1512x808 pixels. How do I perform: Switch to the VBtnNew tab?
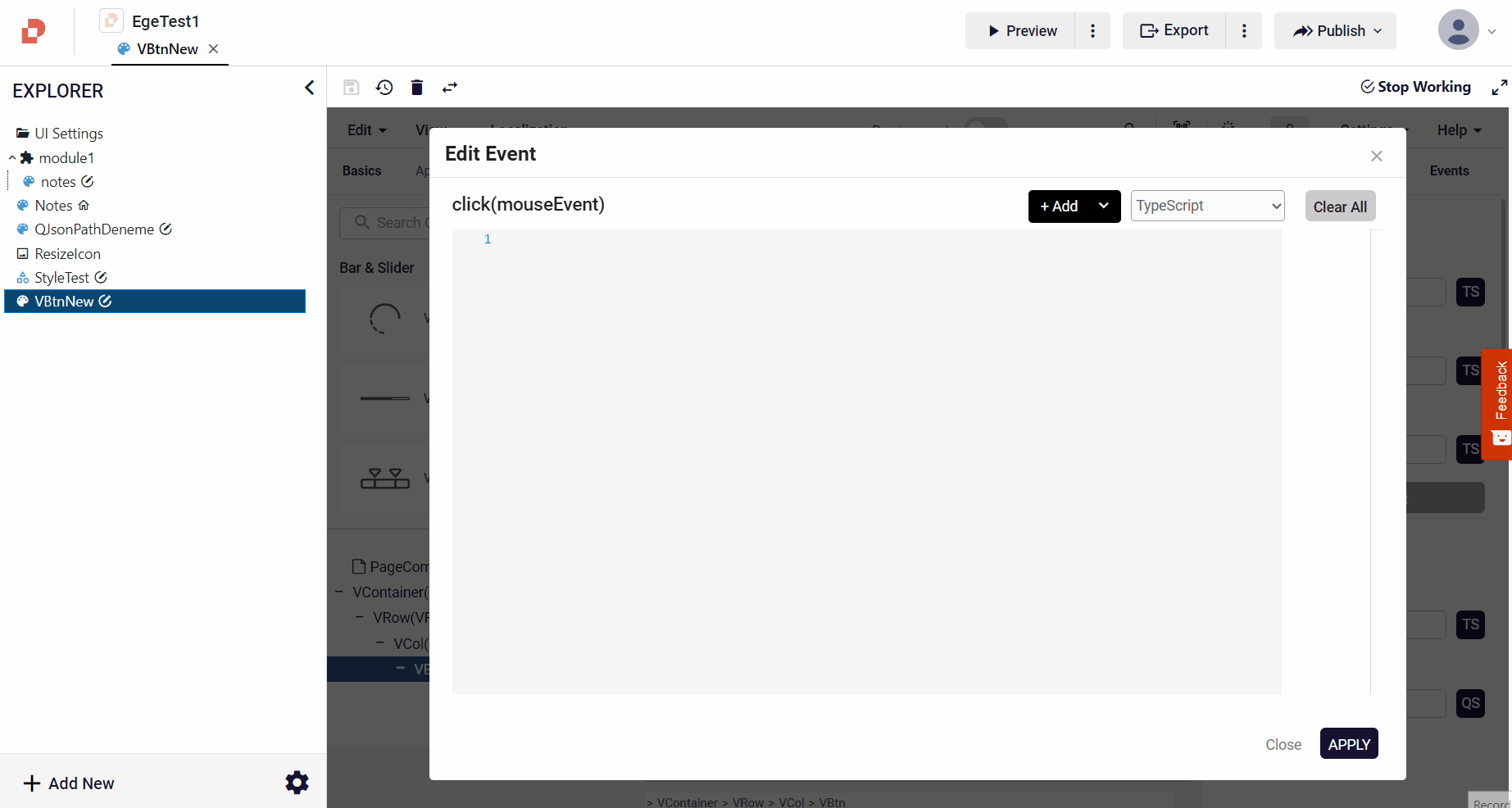[167, 49]
